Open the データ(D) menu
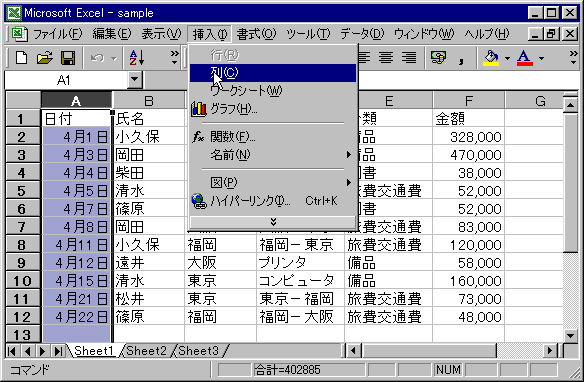 [362, 34]
